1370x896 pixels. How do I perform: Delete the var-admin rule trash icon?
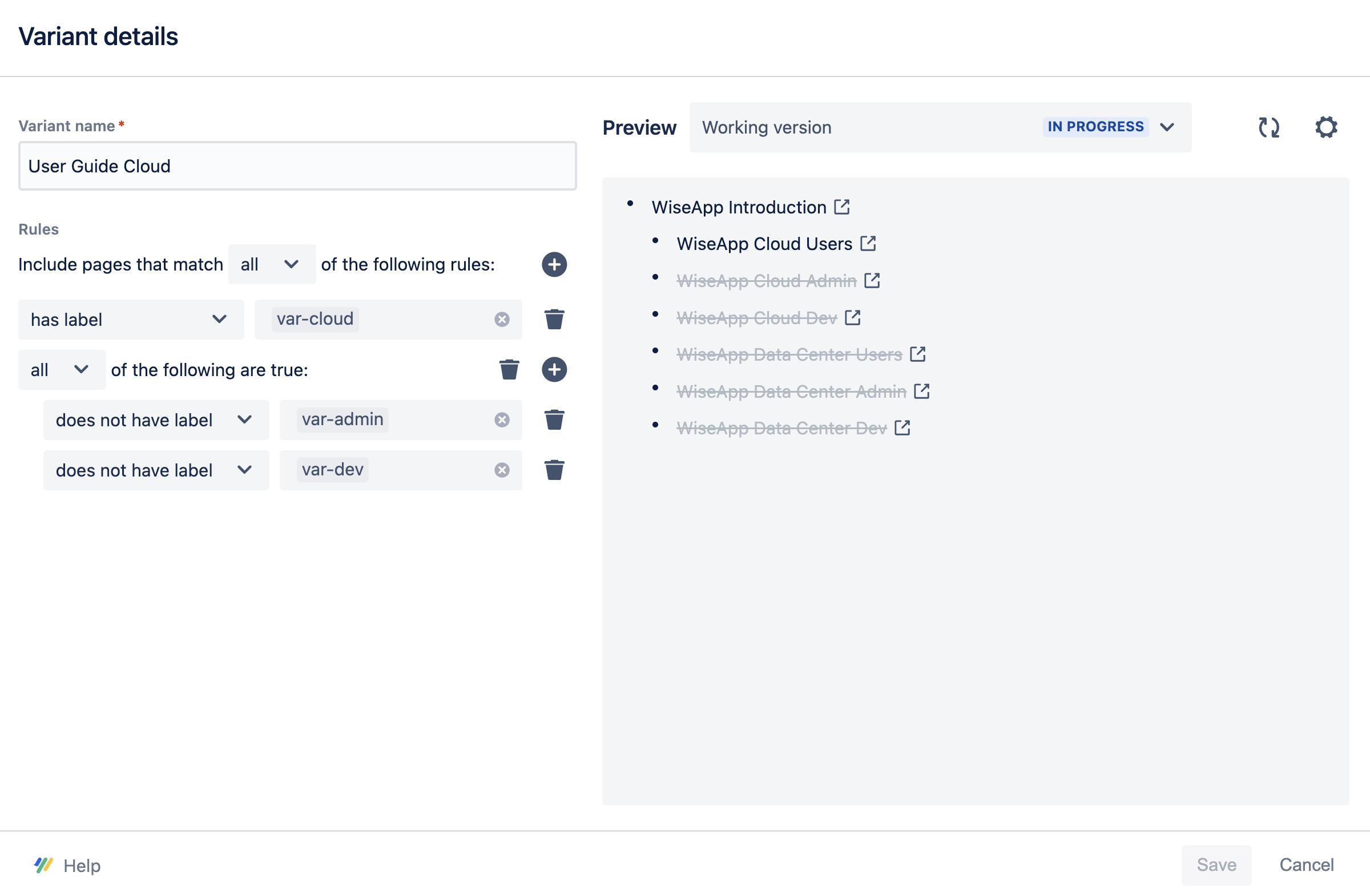(554, 419)
